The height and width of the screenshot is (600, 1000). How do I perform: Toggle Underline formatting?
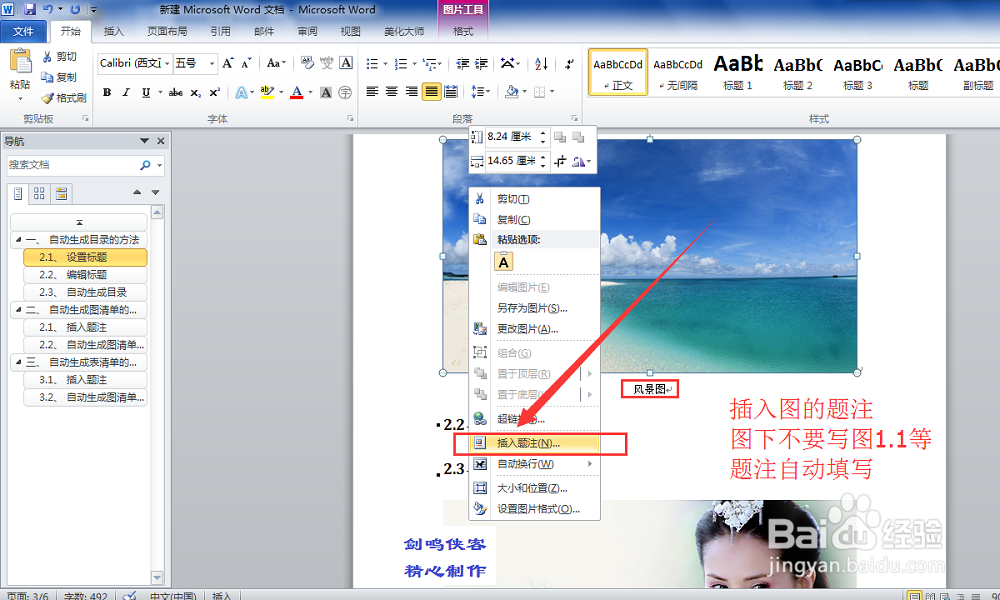click(x=146, y=92)
